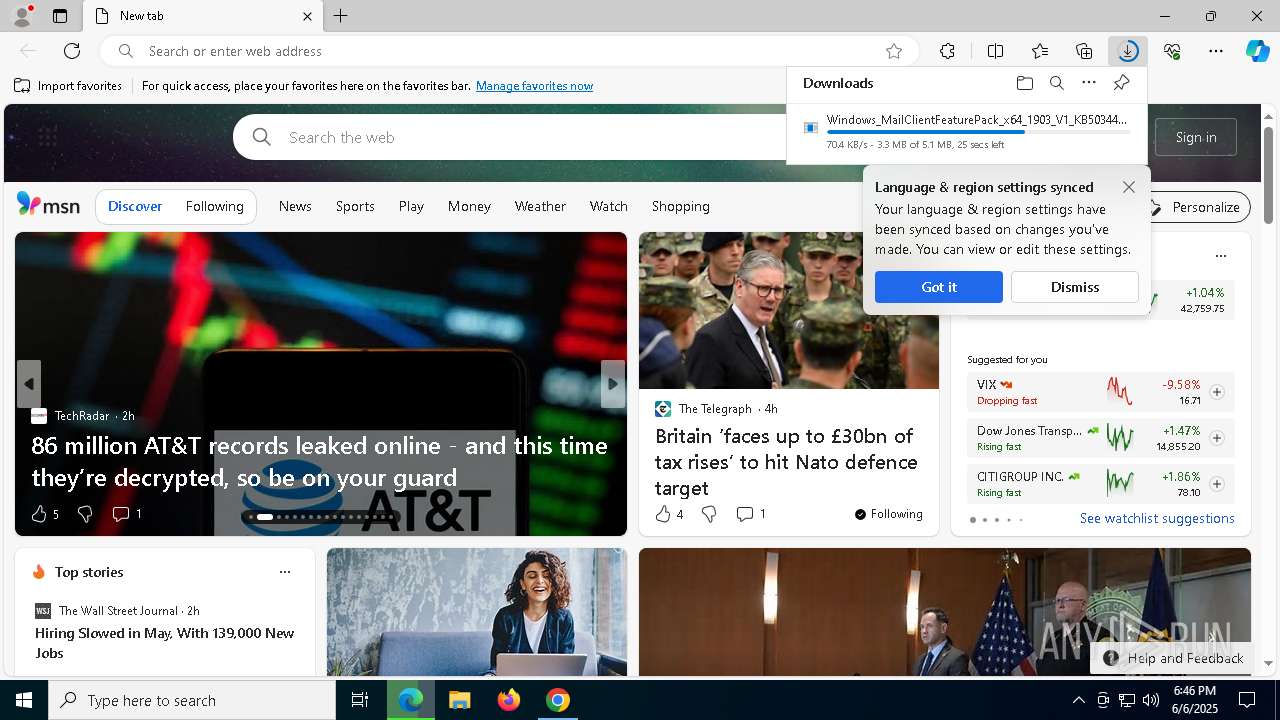1280x720 pixels.
Task: Click Dismiss button
Action: pos(1075,287)
